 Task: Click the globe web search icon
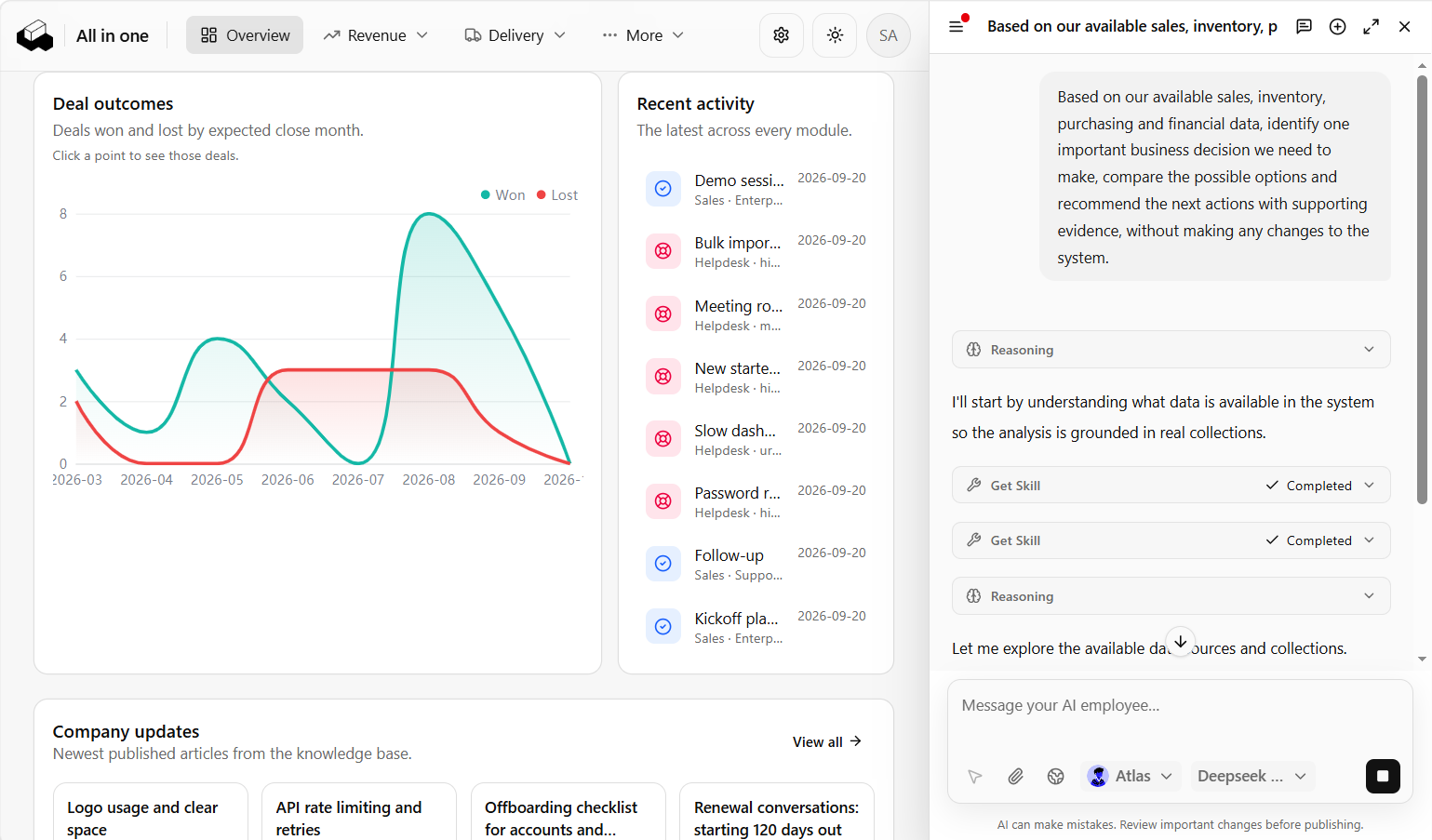click(x=1055, y=776)
